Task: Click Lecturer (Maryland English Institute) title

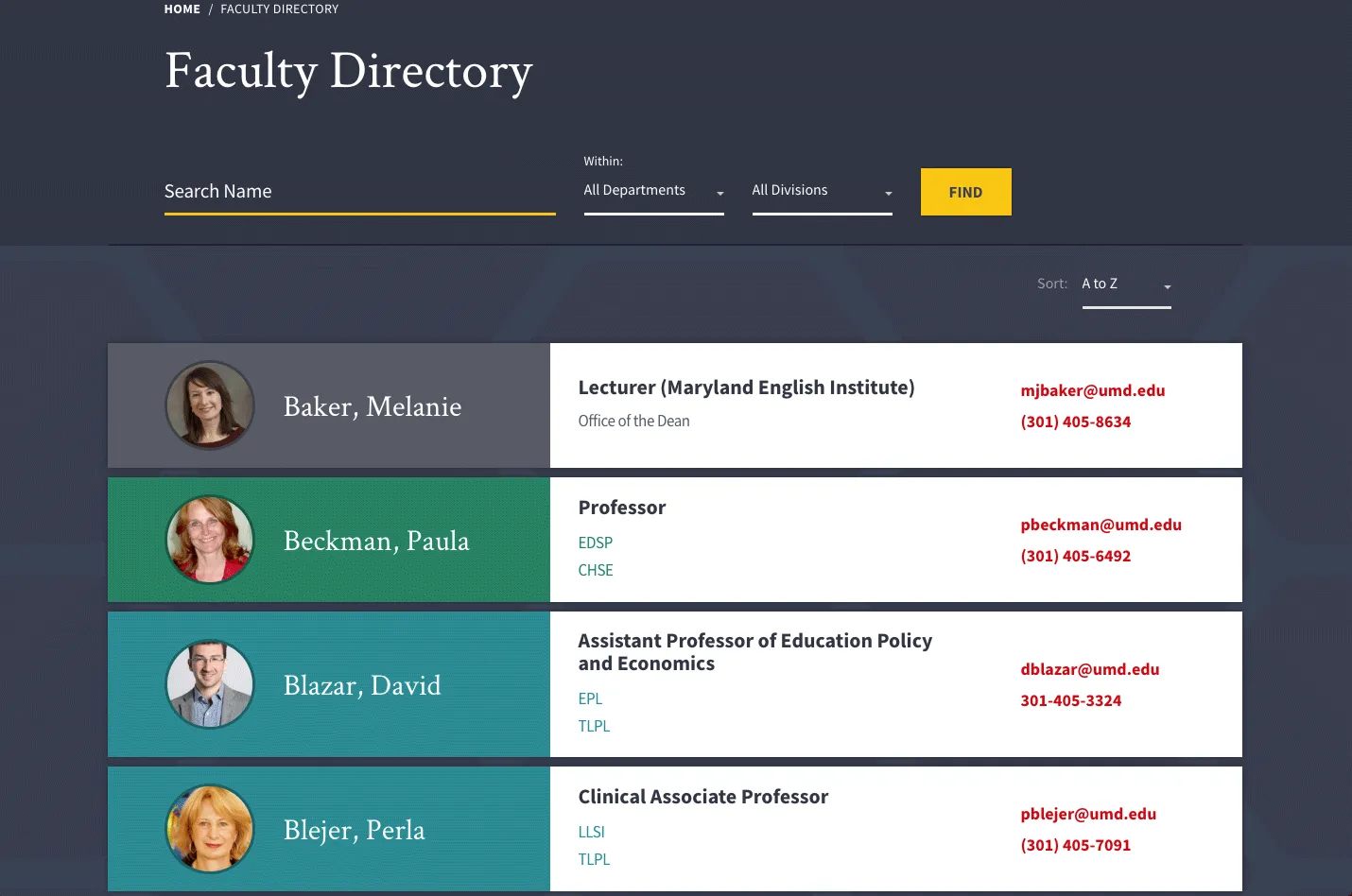Action: tap(746, 388)
